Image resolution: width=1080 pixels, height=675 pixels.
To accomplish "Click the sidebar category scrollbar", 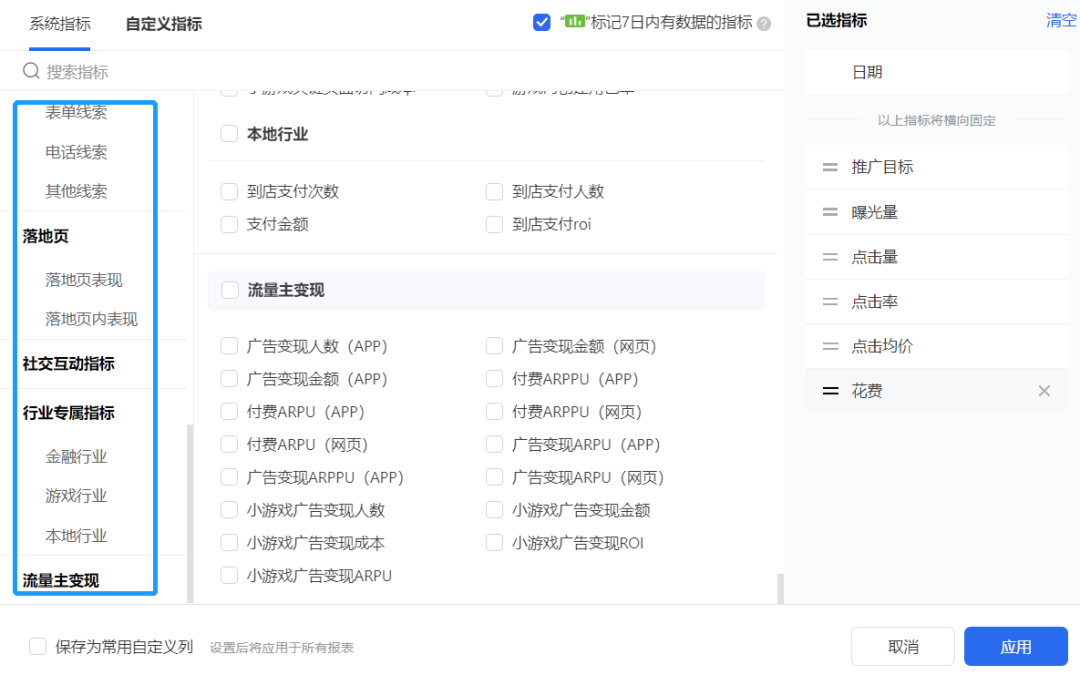I will click(190, 513).
